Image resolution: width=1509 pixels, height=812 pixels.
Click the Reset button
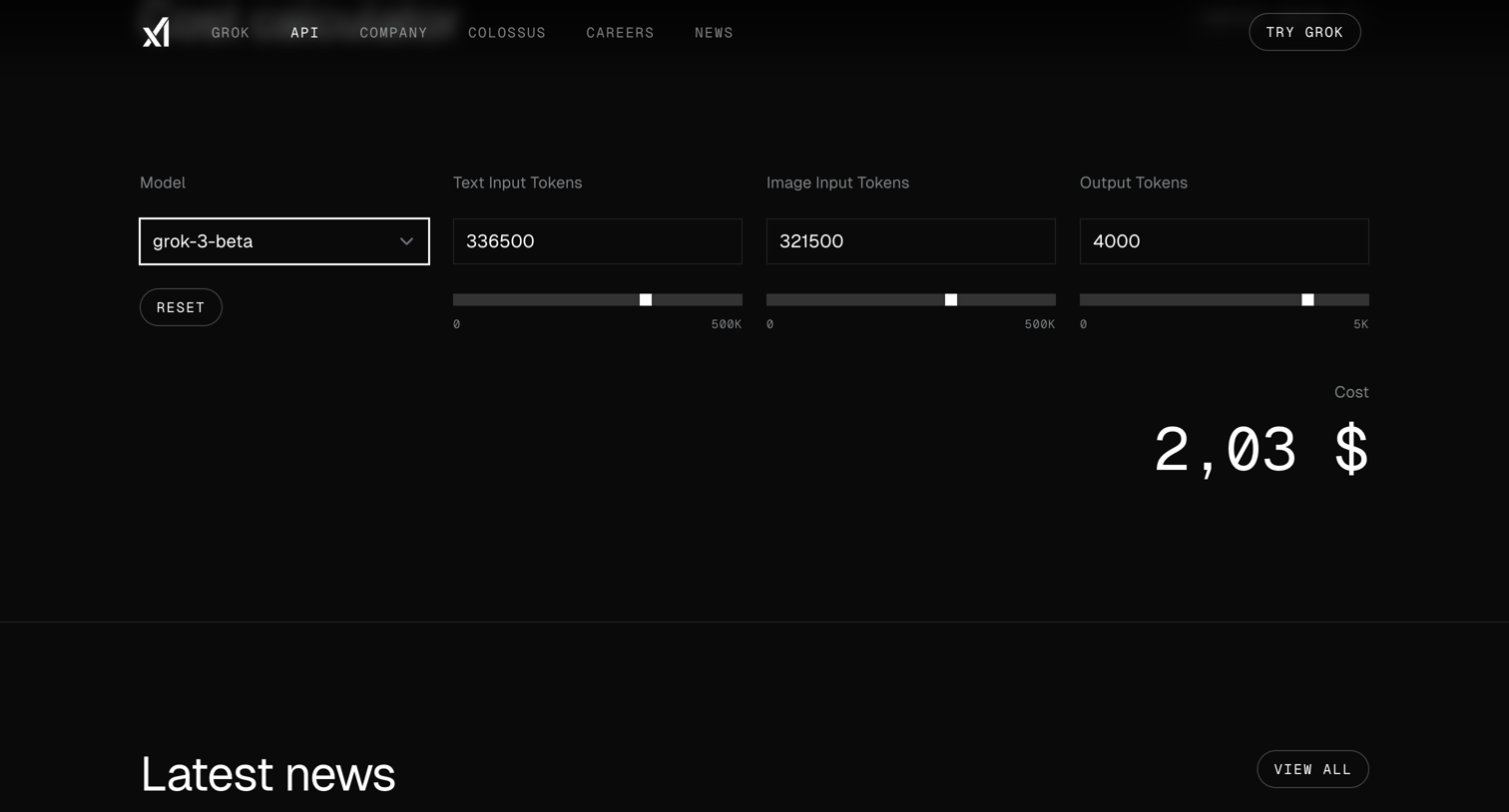tap(181, 307)
